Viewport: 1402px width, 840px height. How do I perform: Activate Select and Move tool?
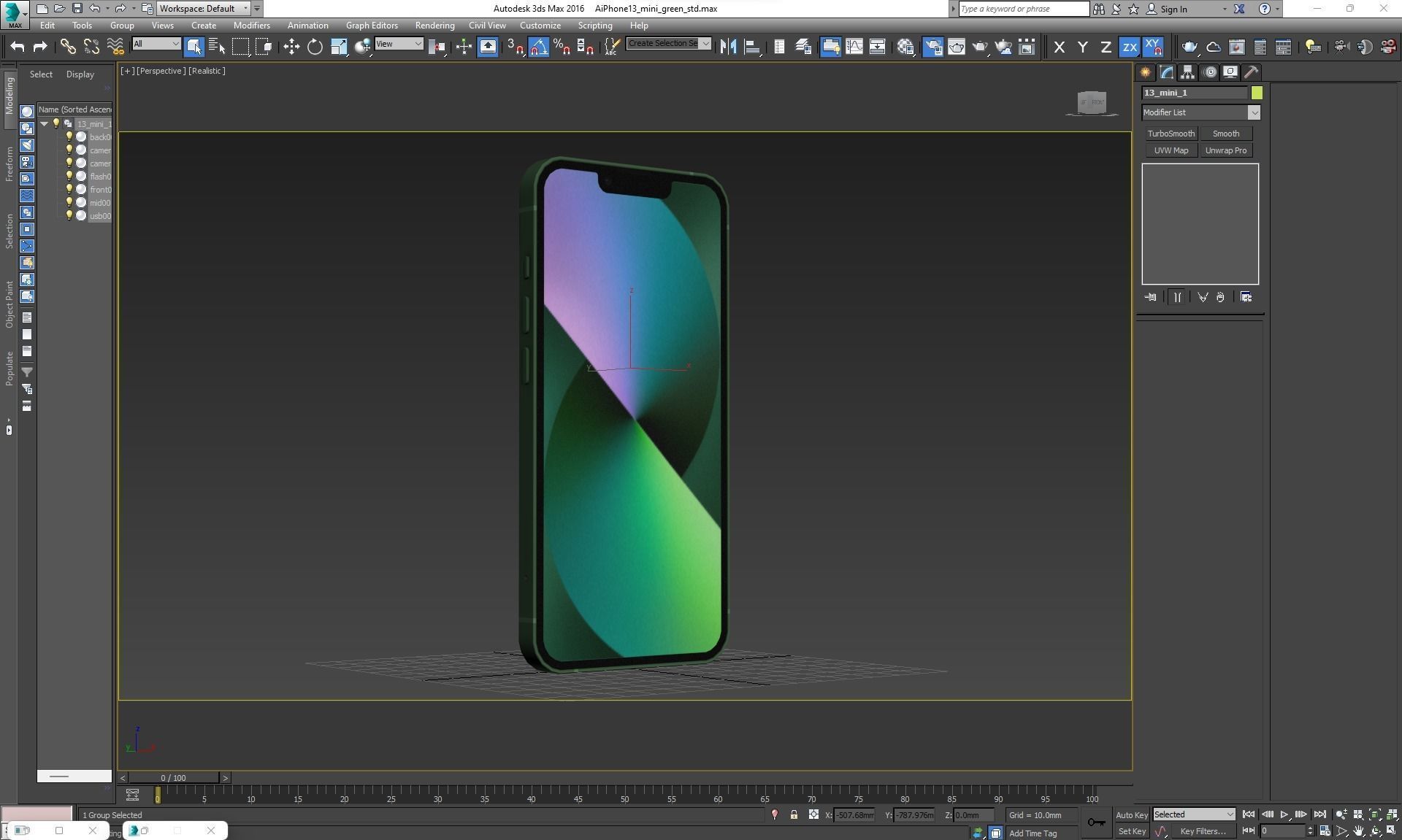291,47
